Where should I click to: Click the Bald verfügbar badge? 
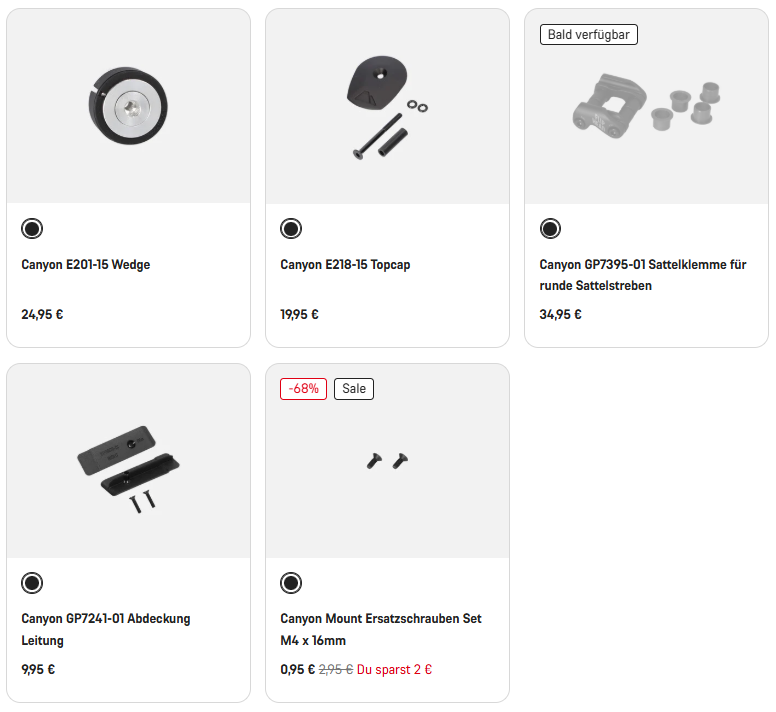click(x=589, y=35)
